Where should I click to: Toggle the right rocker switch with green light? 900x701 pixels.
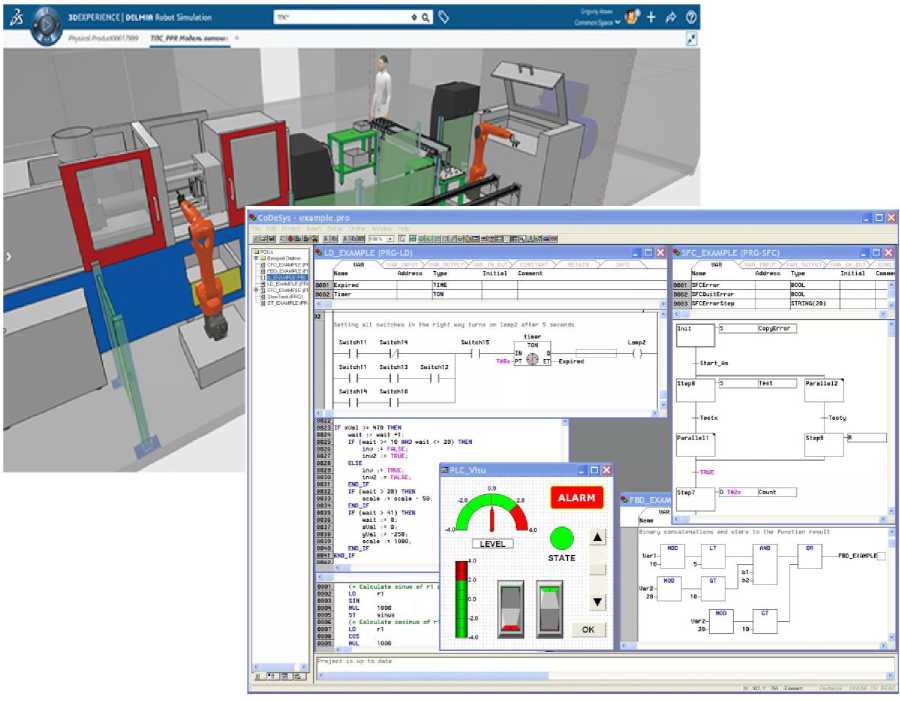(549, 609)
